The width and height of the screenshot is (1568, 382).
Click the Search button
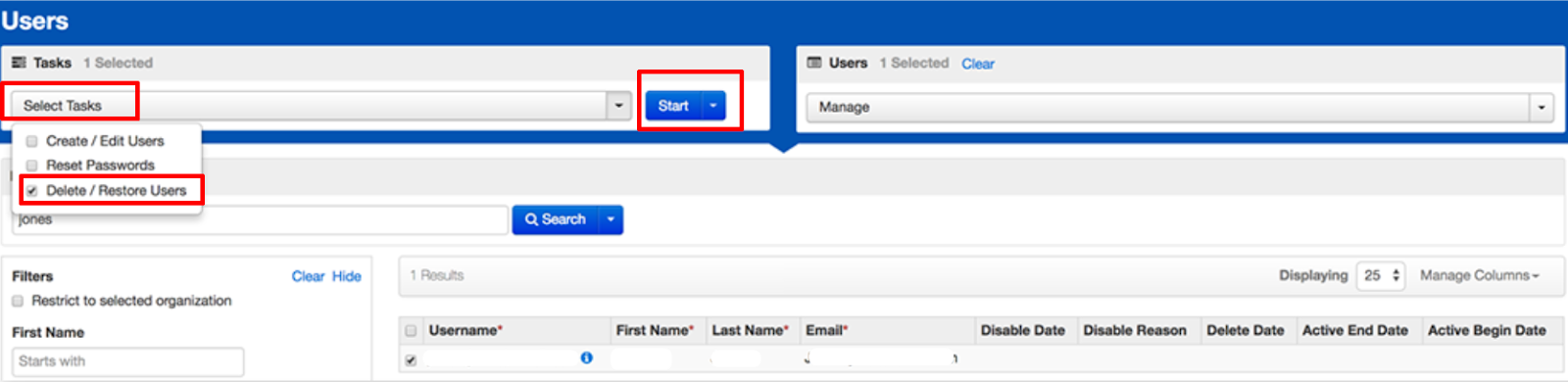tap(555, 219)
